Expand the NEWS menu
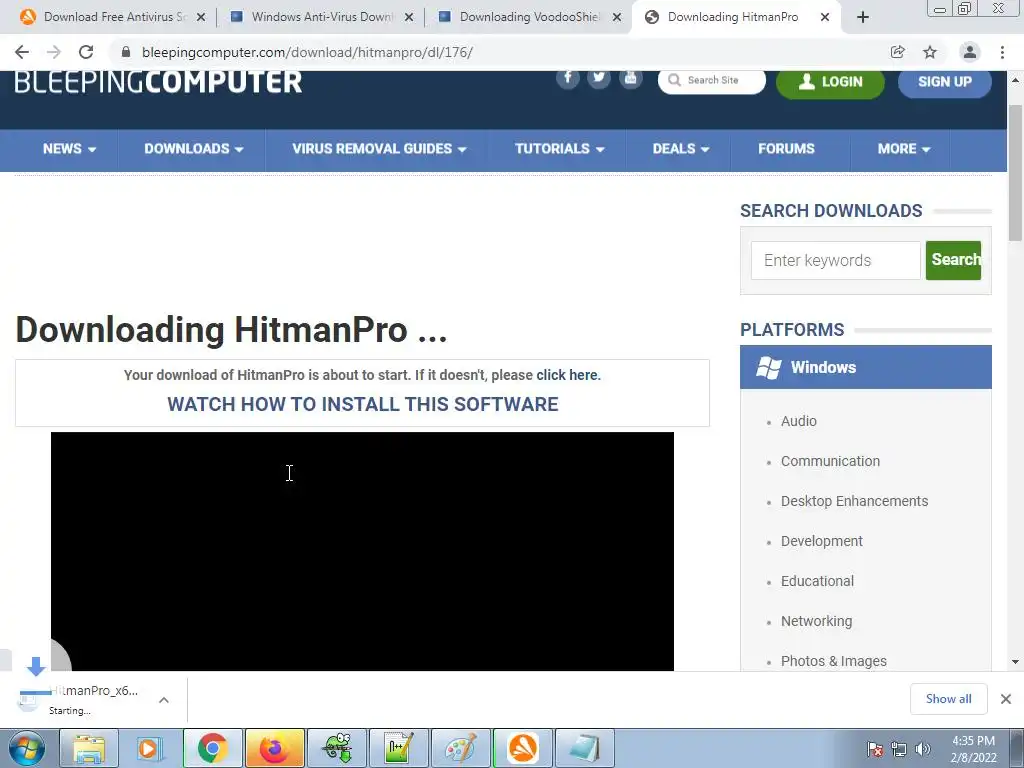Viewport: 1024px width, 768px height. coord(69,149)
